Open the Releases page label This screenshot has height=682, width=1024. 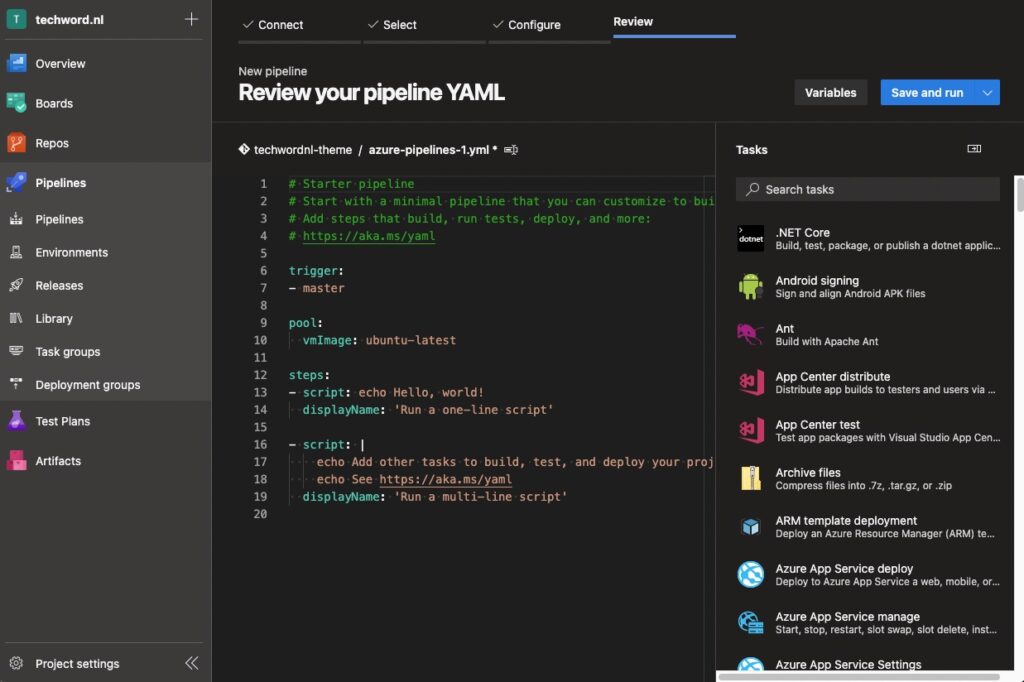(x=59, y=285)
